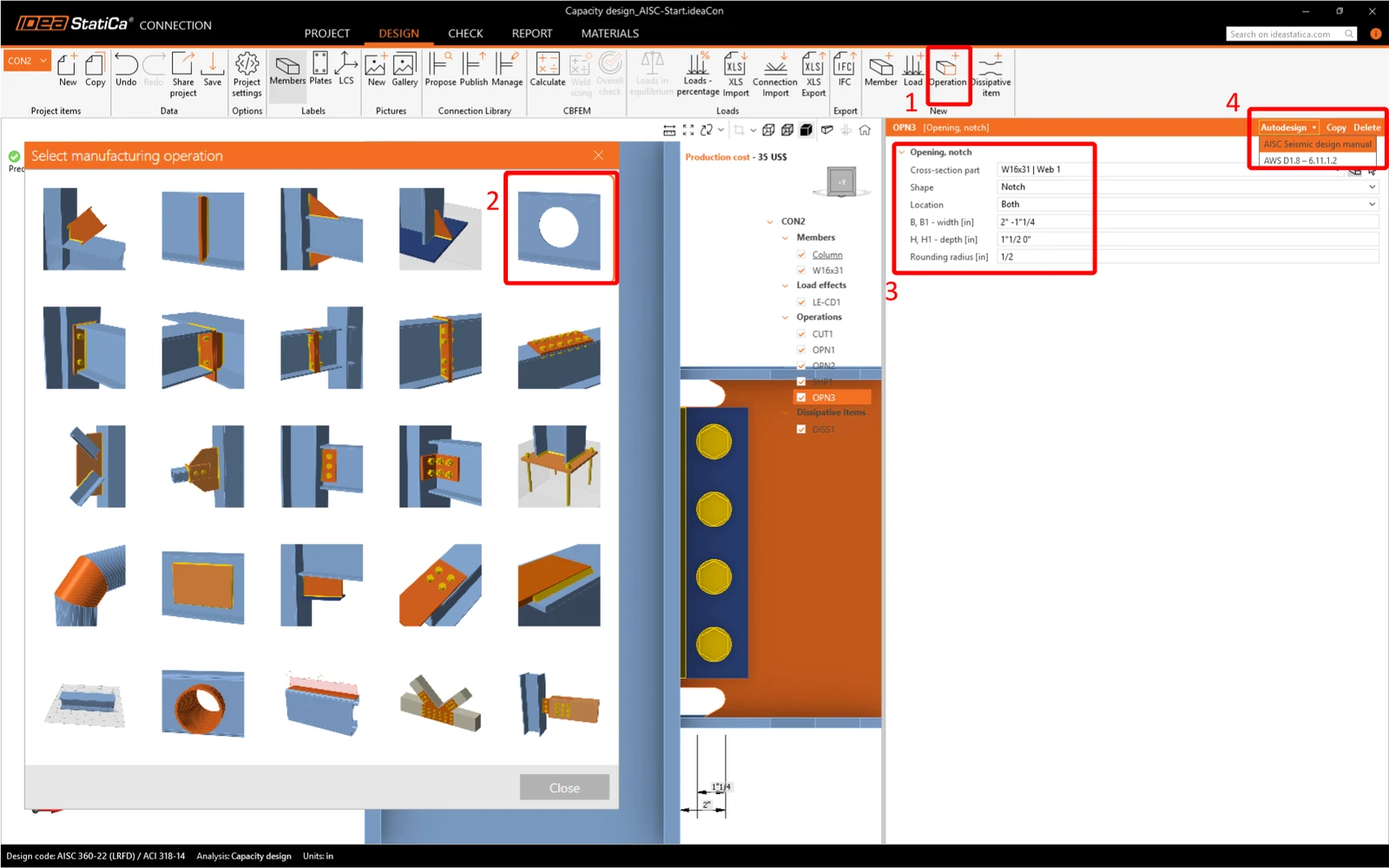Toggle the OPN3 operation checkbox
Viewport: 1389px width, 868px height.
coord(801,398)
